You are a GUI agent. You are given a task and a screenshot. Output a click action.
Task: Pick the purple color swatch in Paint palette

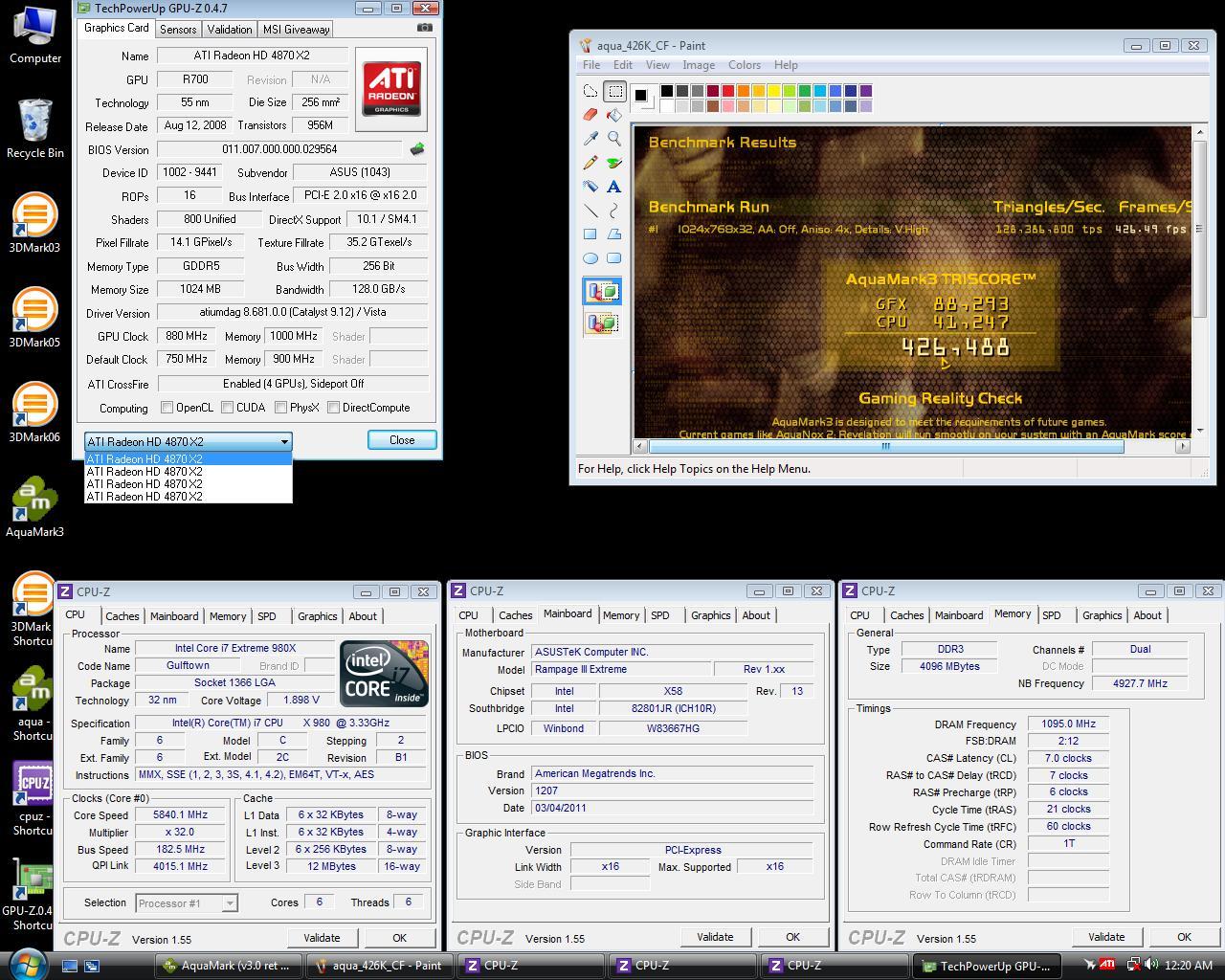pos(866,91)
